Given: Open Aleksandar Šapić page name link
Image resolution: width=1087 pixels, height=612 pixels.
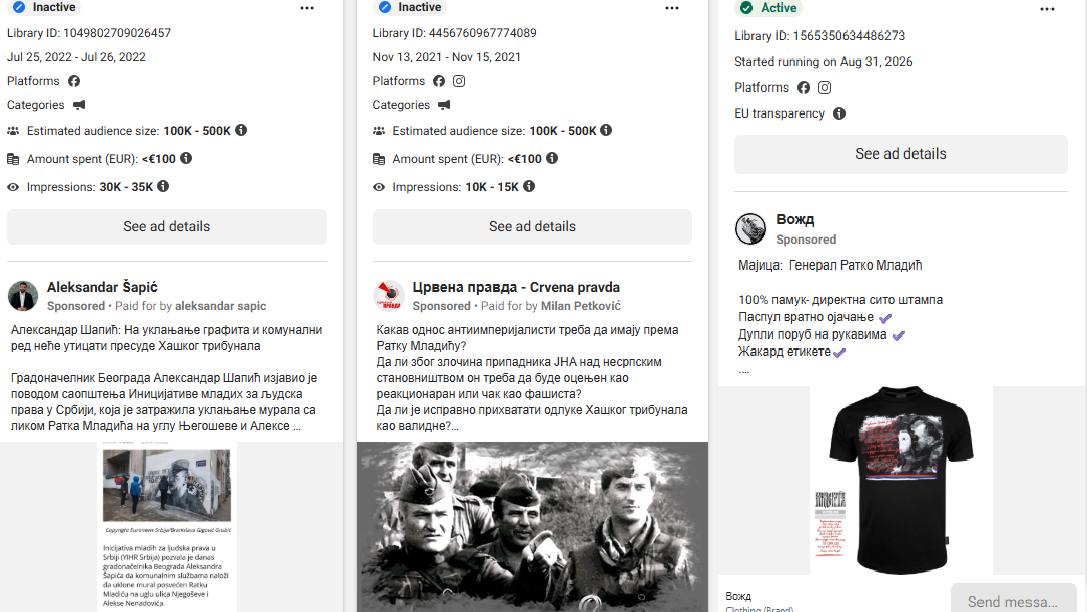Looking at the screenshot, I should [102, 287].
